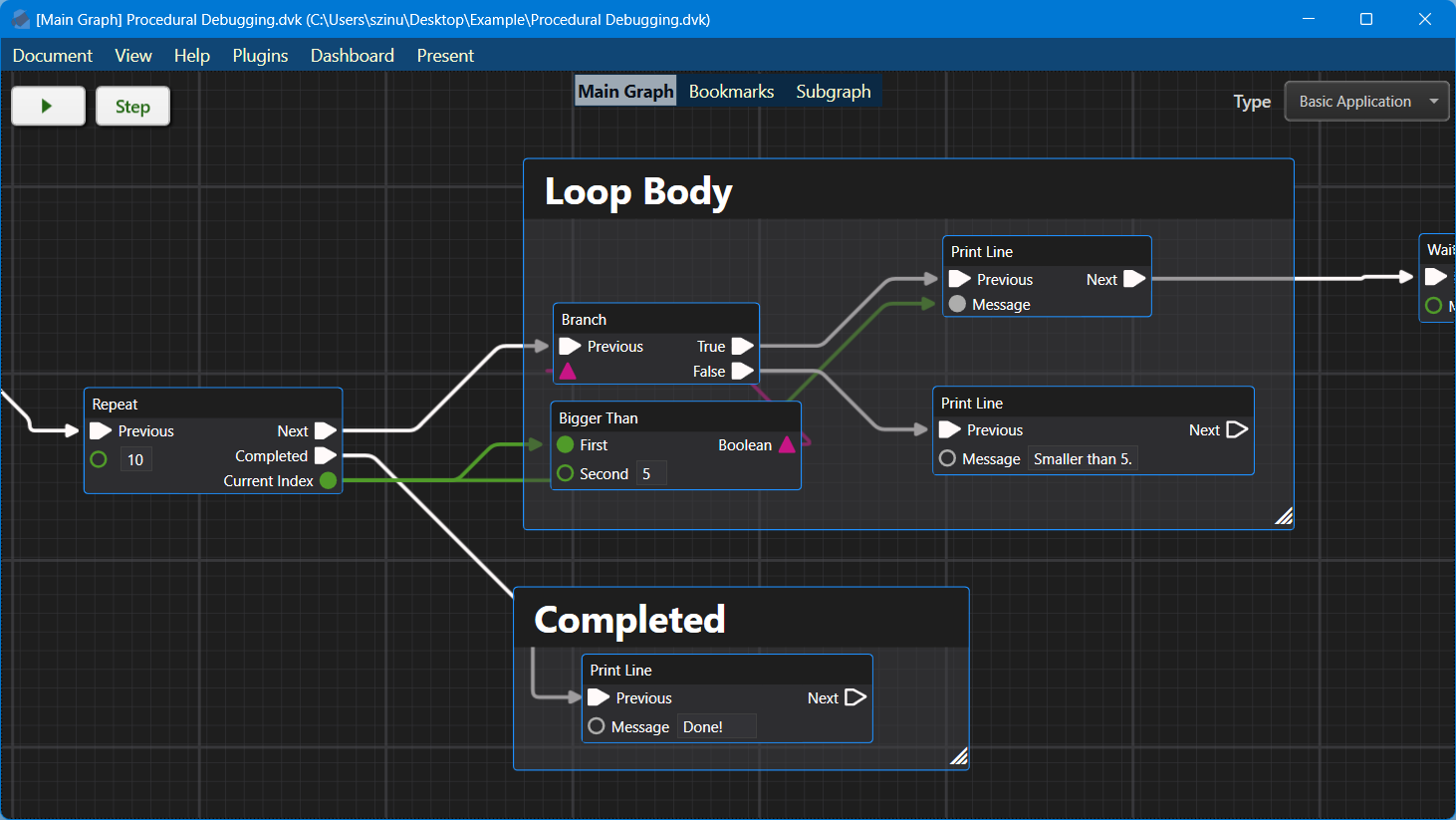Click the Branch node Previous input arrow
Screen dimensions: 1456x820
pyautogui.click(x=570, y=346)
